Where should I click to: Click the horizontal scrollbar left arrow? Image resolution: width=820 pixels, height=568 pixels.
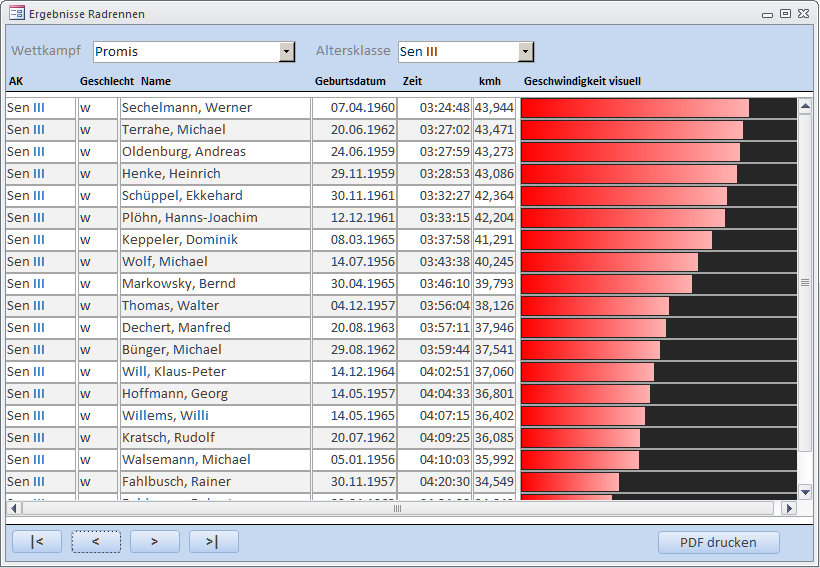pos(13,509)
